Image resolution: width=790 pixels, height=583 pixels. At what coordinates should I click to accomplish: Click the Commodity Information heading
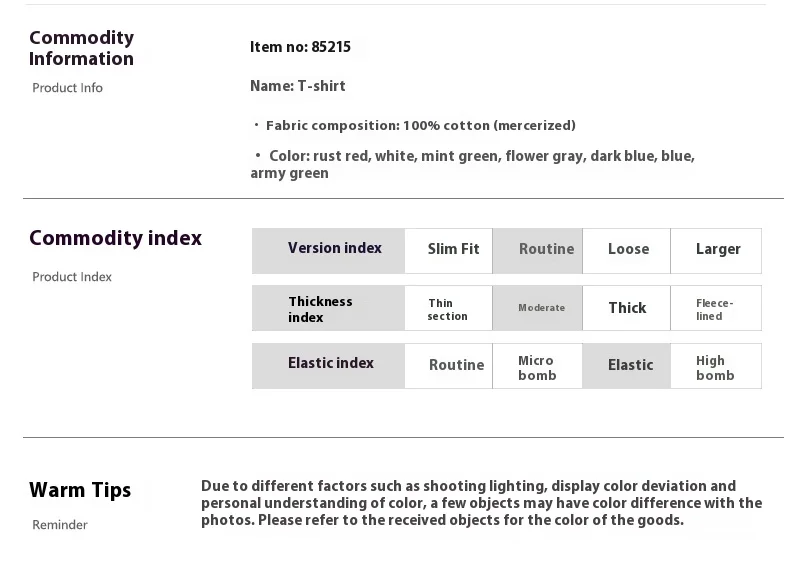[81, 48]
